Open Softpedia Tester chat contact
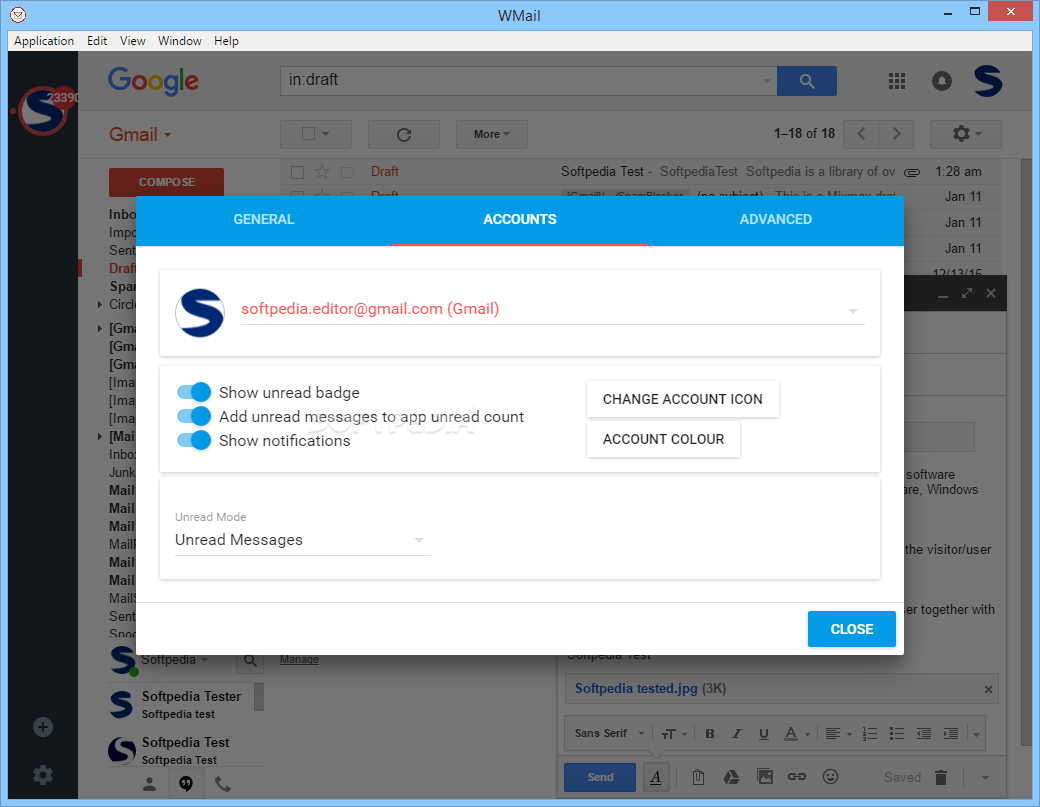 coord(181,704)
